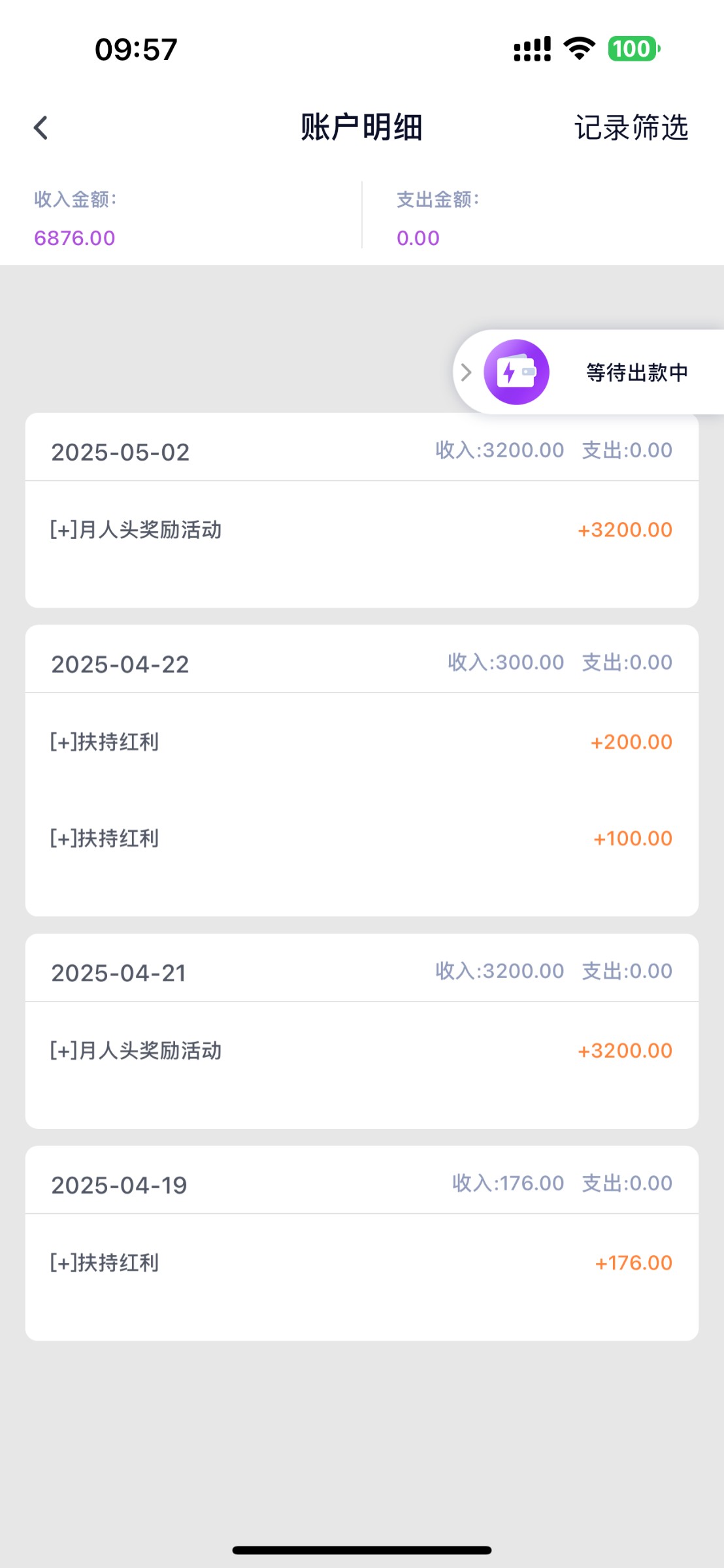This screenshot has height=1568, width=724.
Task: Select the 2025-05-02 date header
Action: click(x=120, y=452)
